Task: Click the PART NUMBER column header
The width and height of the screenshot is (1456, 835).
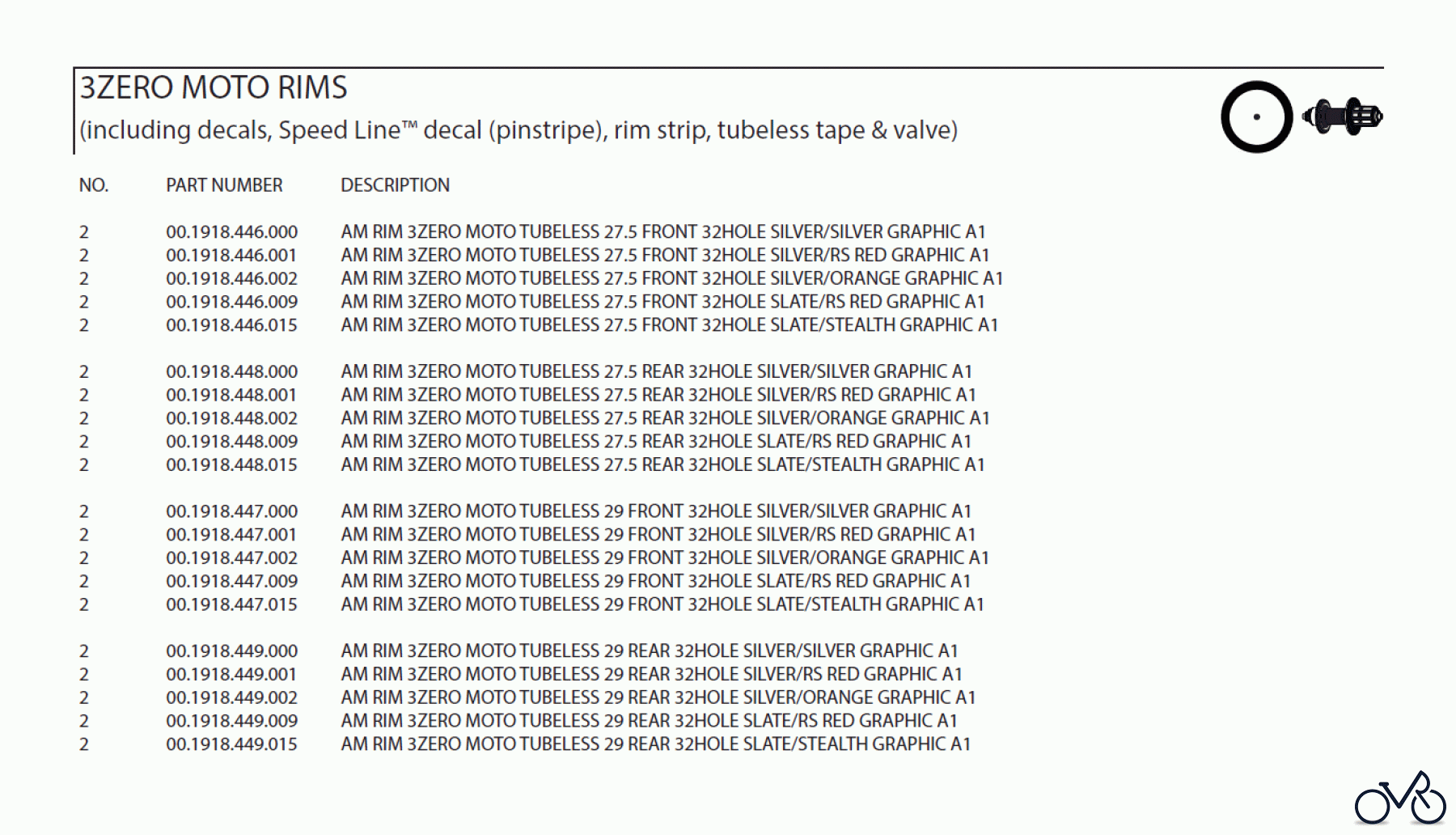Action: click(224, 185)
